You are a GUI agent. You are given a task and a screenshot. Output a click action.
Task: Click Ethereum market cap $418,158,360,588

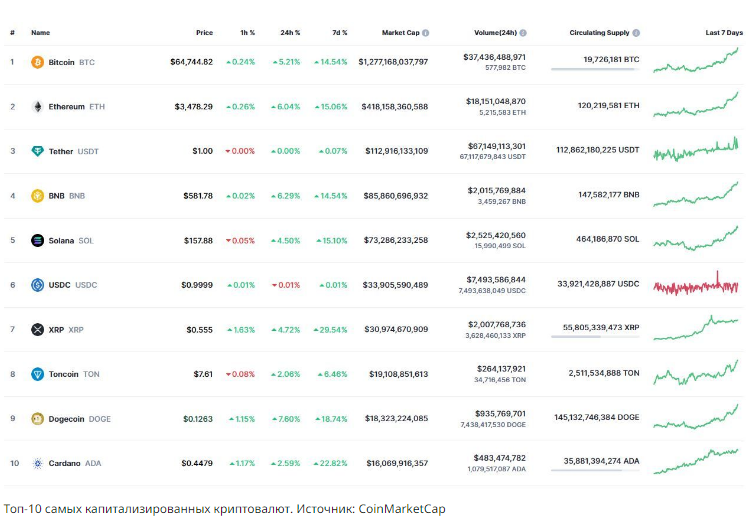pos(395,107)
